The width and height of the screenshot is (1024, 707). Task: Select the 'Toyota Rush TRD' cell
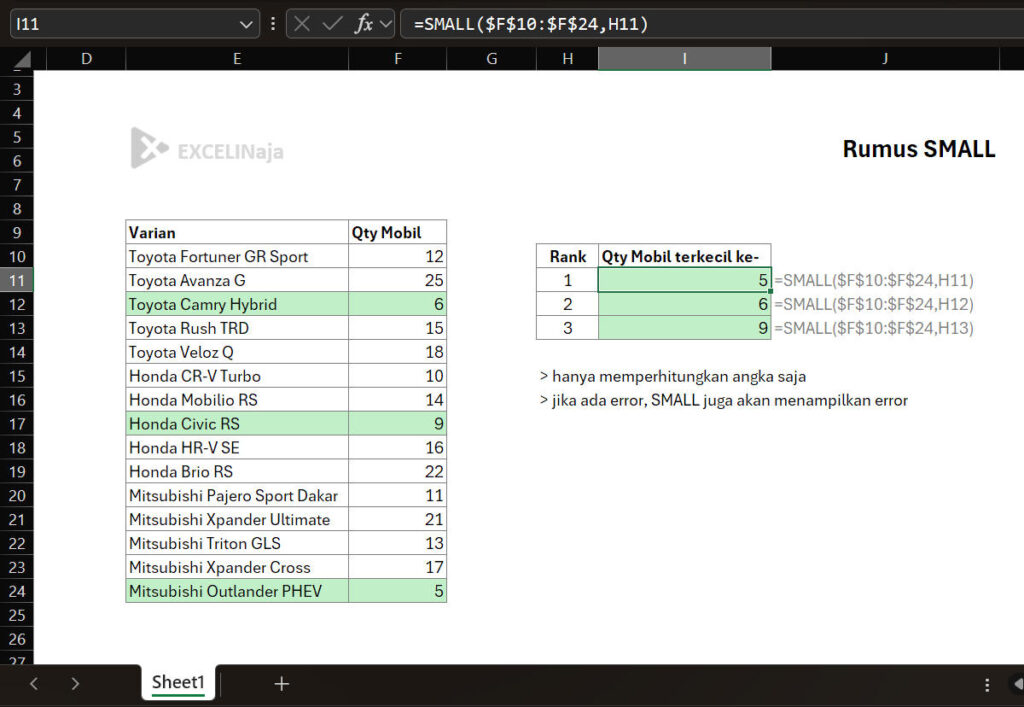237,328
